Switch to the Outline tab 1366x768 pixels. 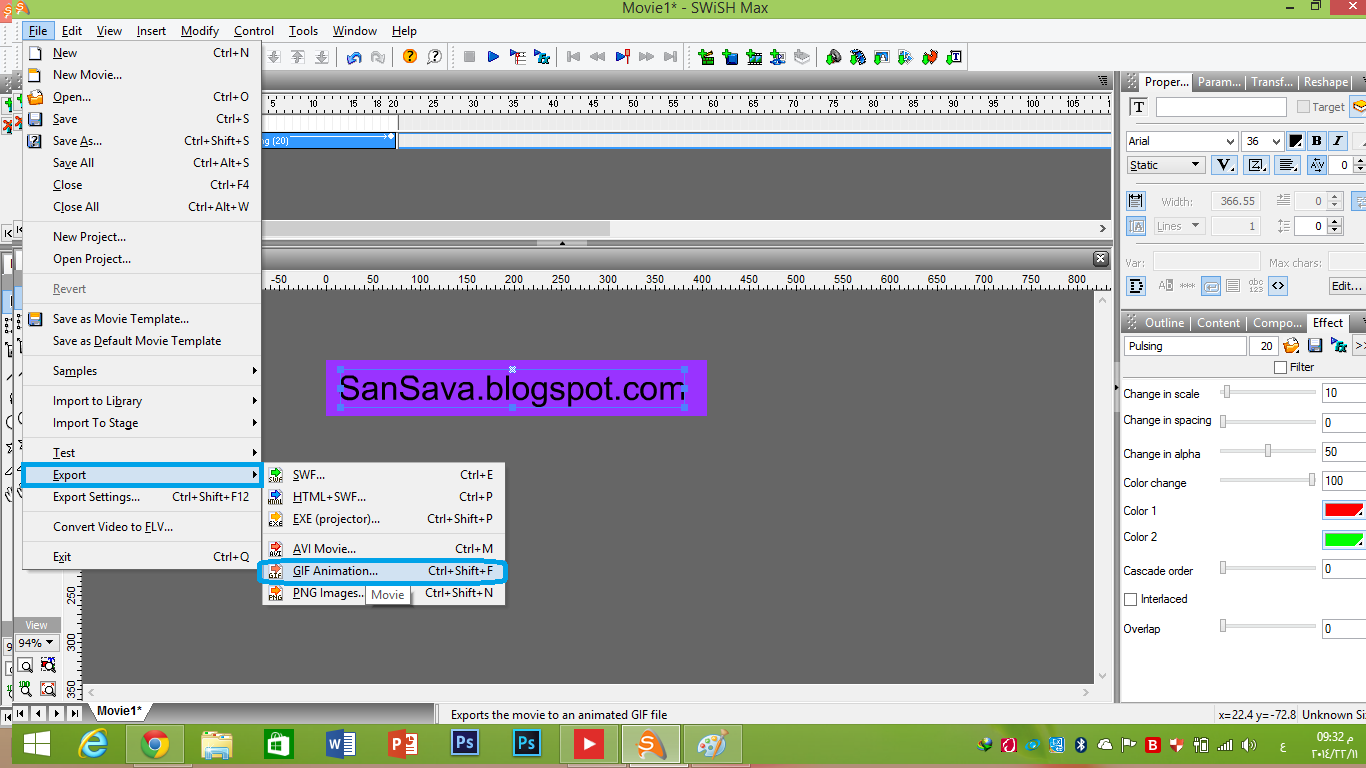tap(1163, 323)
